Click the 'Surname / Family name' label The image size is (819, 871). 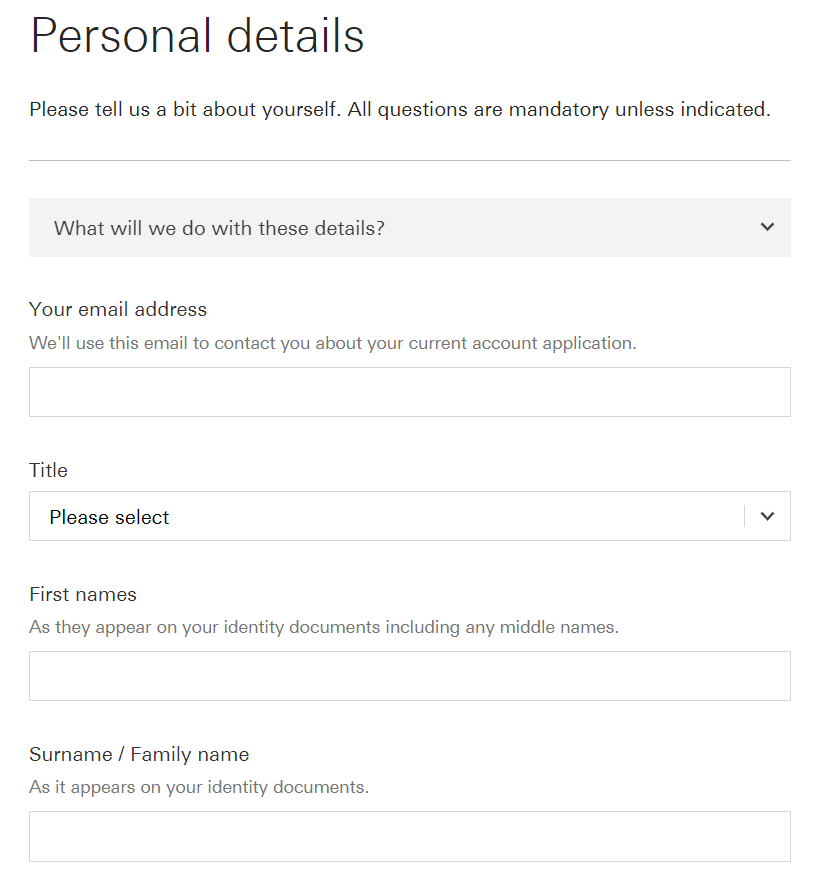pyautogui.click(x=139, y=754)
